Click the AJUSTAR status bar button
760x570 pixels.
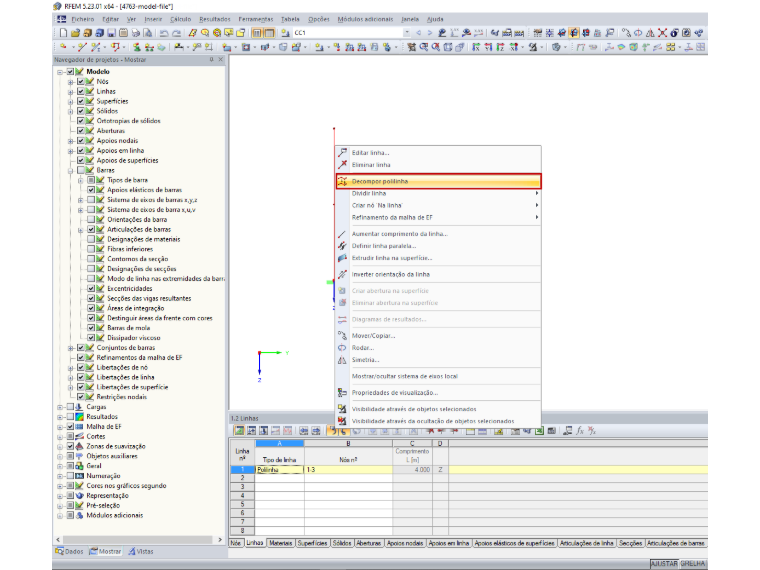coord(664,564)
